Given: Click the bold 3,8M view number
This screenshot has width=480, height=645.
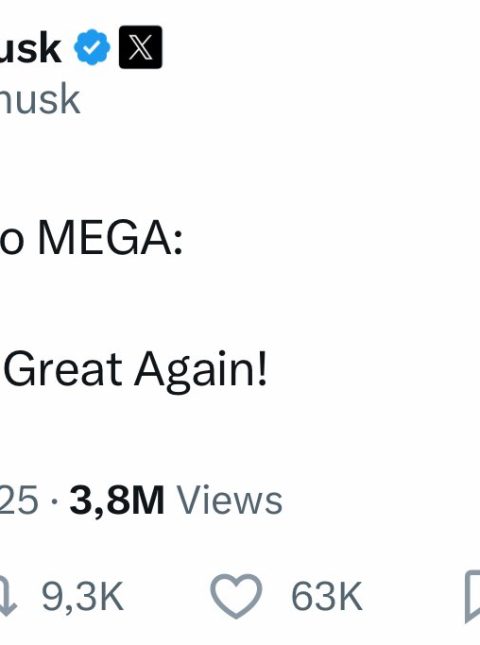Looking at the screenshot, I should 117,501.
